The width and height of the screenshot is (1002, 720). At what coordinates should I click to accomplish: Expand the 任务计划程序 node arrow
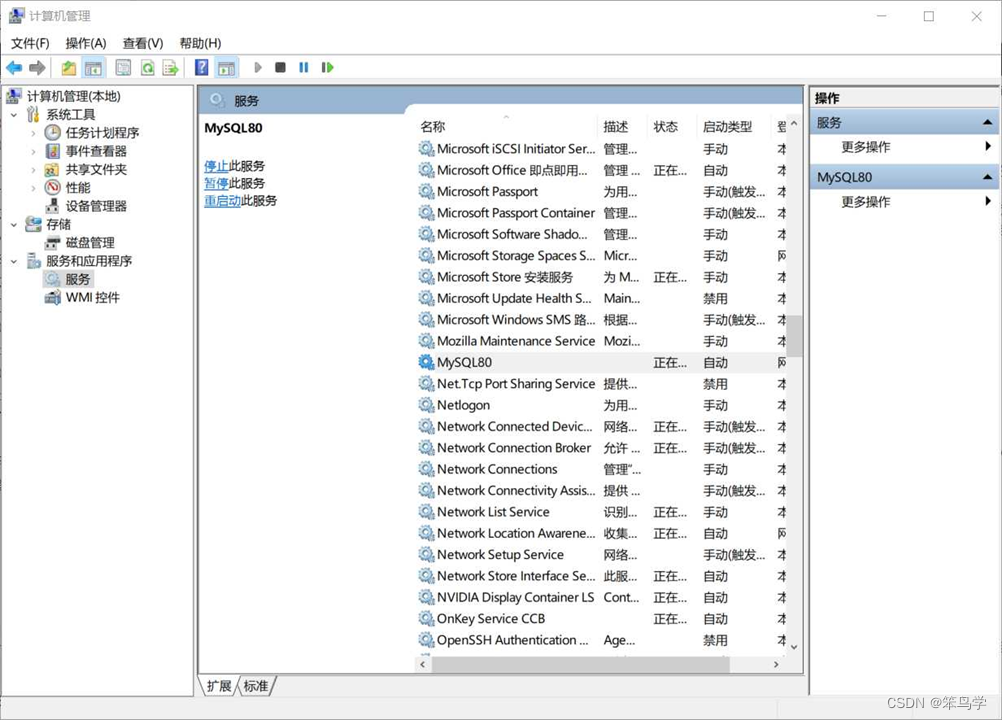pos(33,133)
